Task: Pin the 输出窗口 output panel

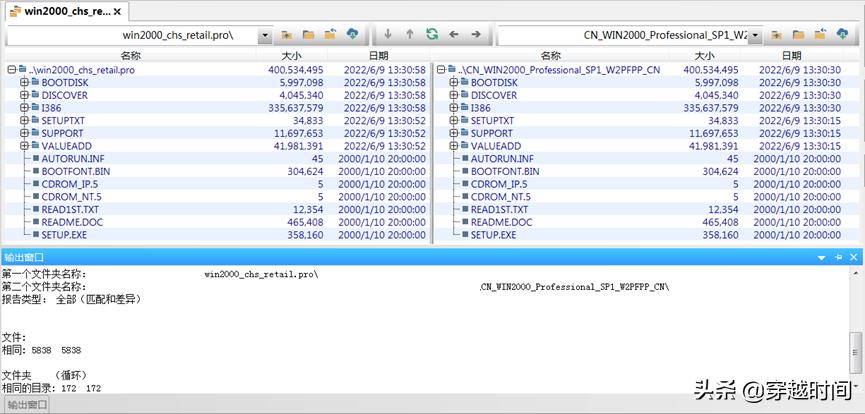Action: [x=839, y=258]
